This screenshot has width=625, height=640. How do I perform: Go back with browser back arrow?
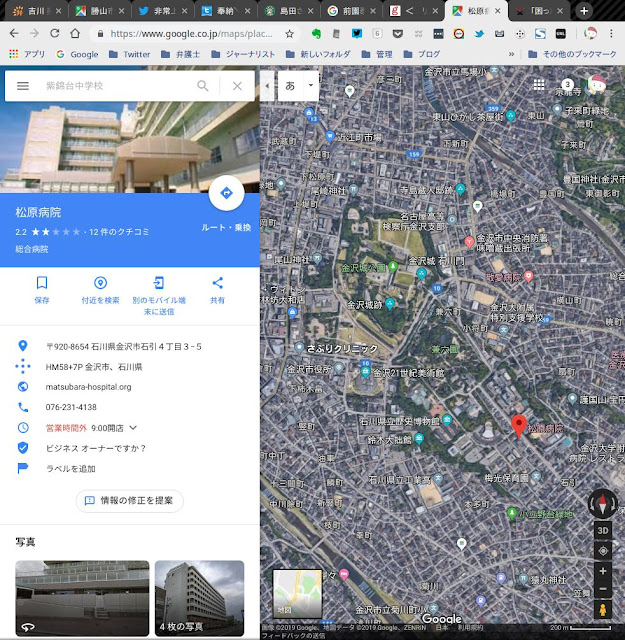(x=14, y=33)
